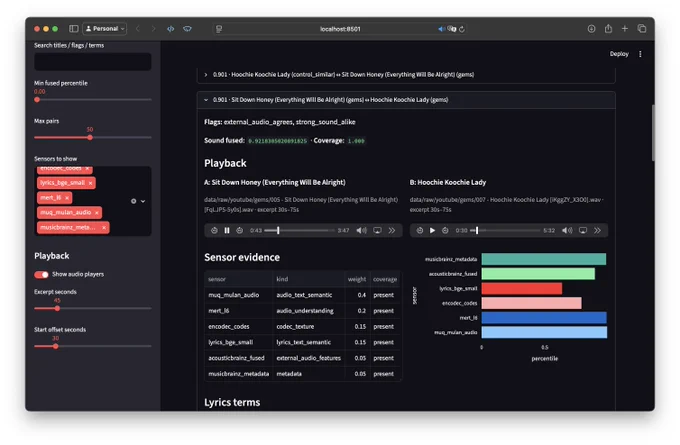This screenshot has height=445, width=680.
Task: Open a new tab with plus icon
Action: point(624,29)
